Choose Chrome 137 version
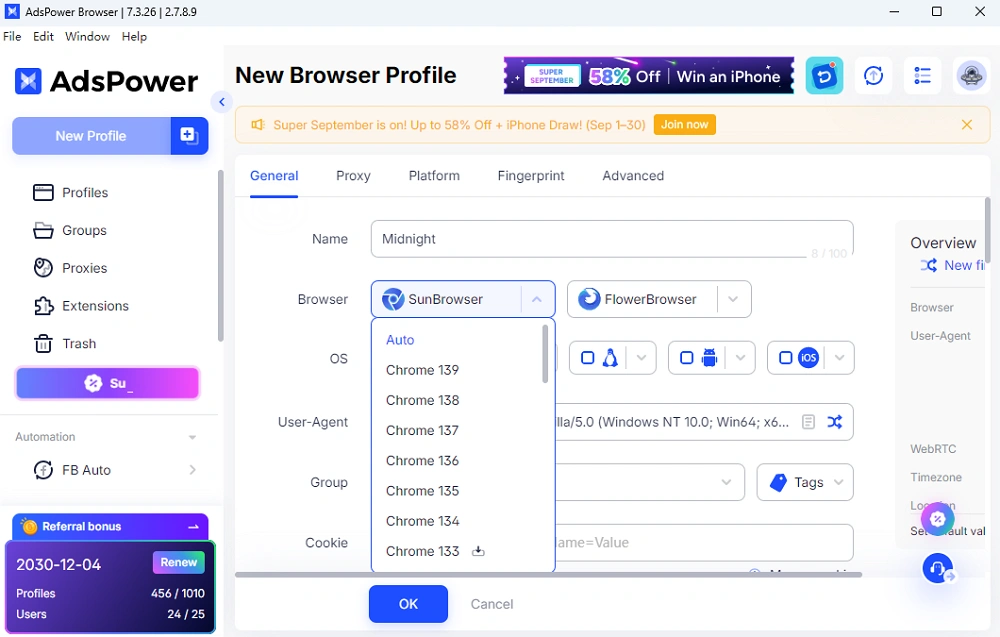 (x=422, y=430)
